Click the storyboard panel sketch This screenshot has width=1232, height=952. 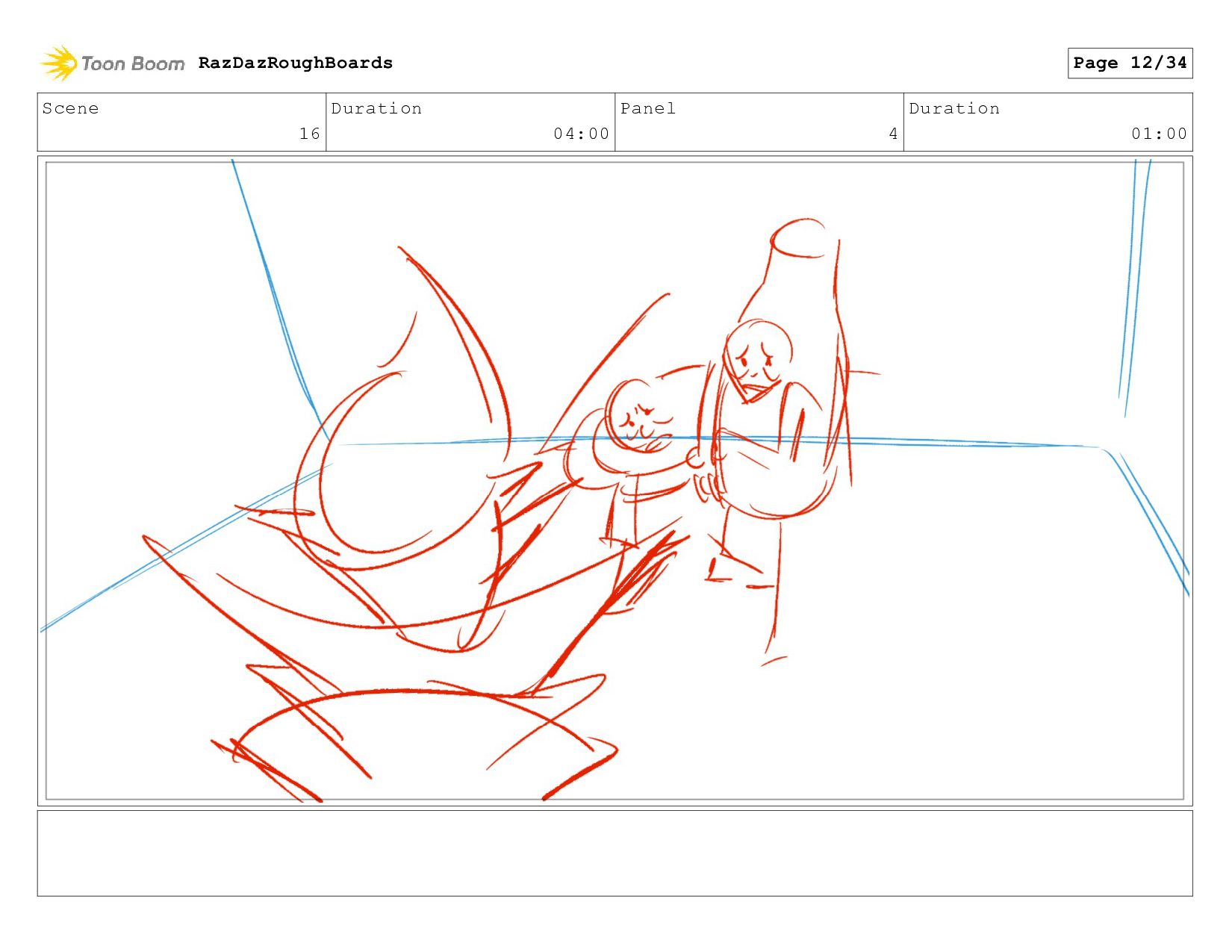615,481
